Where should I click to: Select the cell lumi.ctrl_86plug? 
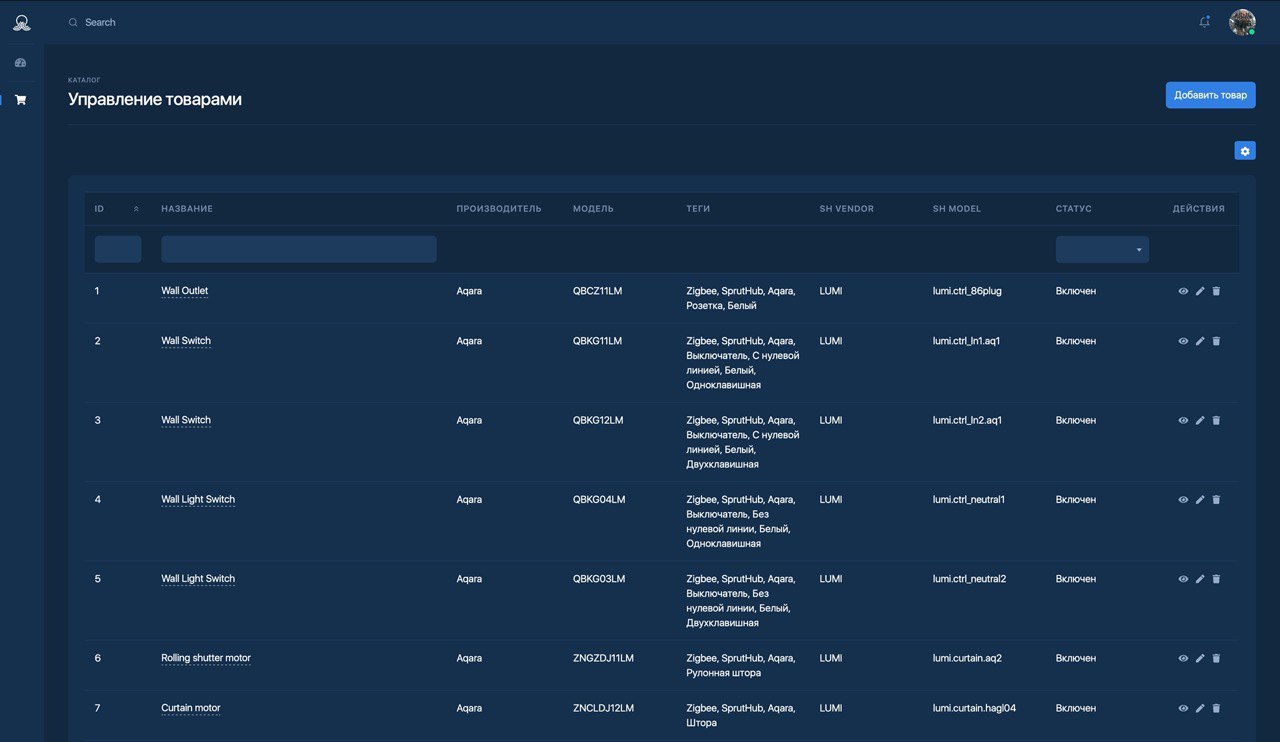point(967,291)
